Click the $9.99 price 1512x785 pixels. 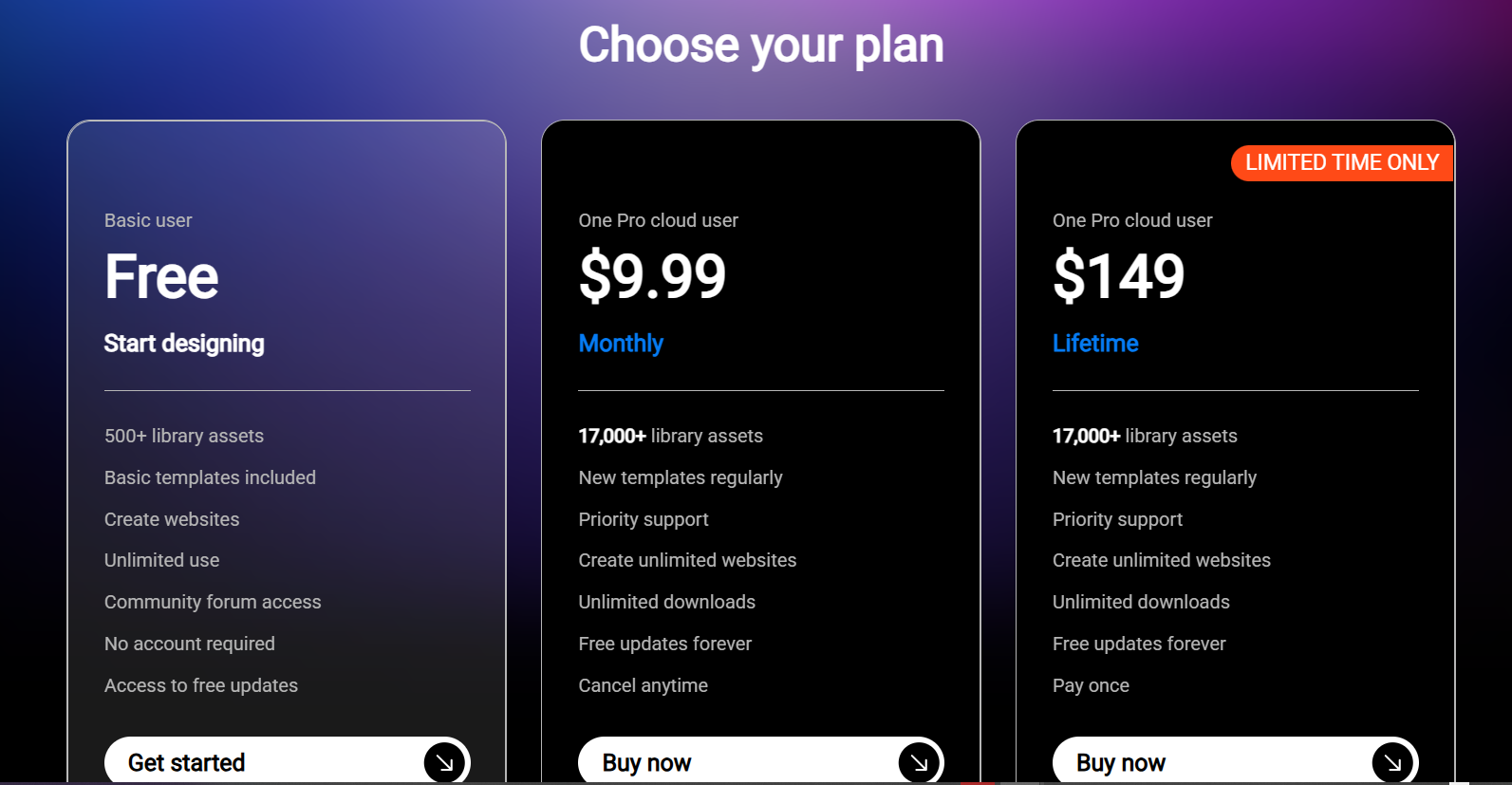pyautogui.click(x=652, y=276)
